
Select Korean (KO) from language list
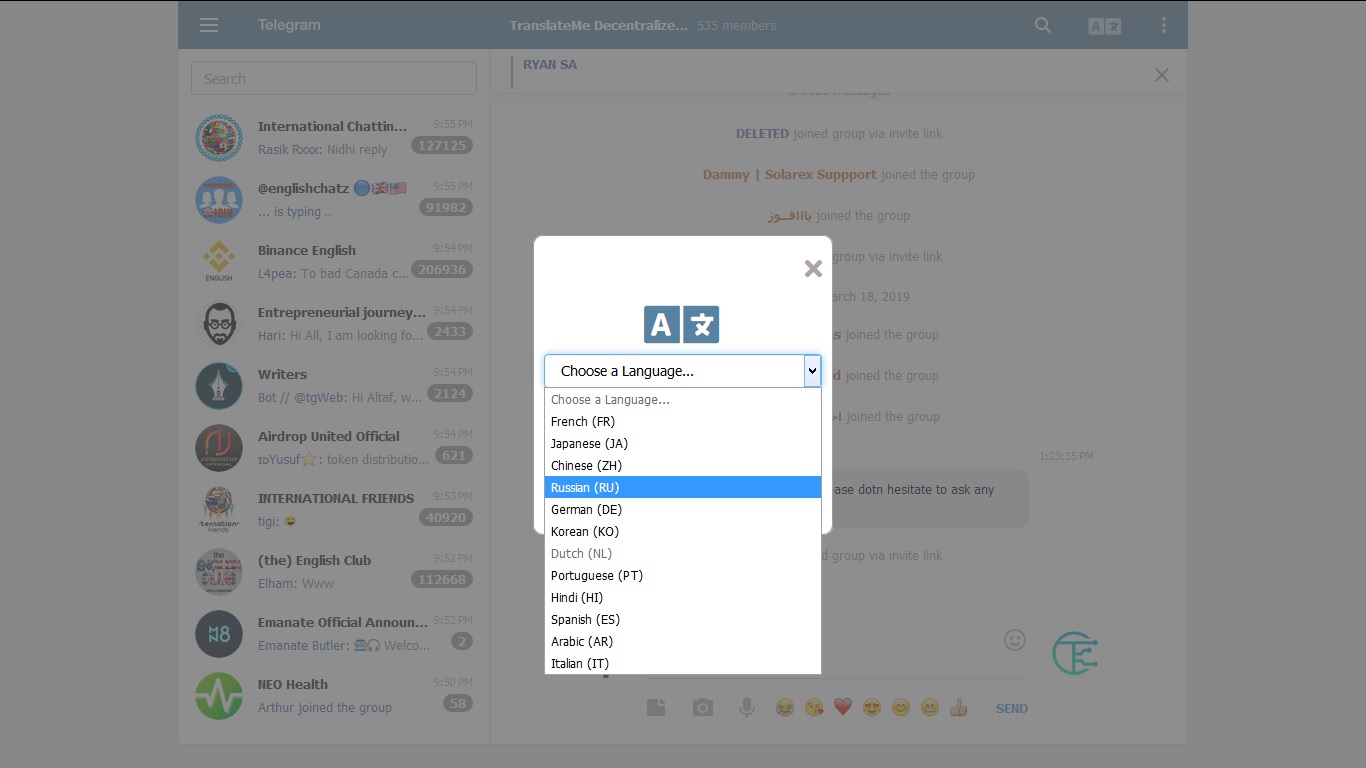(x=683, y=531)
